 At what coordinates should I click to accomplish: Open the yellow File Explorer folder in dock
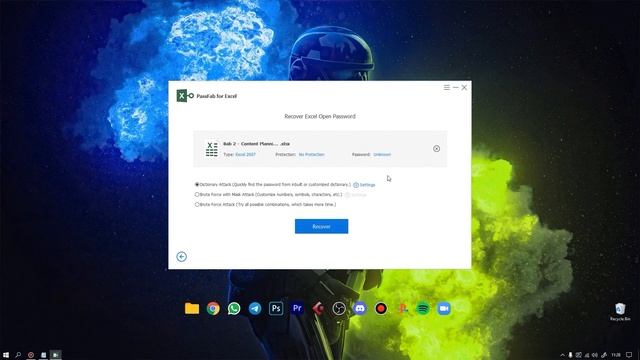pos(192,309)
